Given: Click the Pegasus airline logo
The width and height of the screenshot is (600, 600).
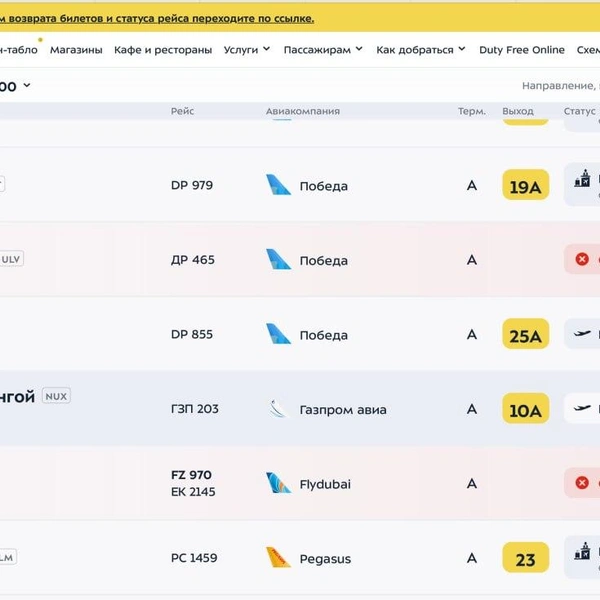Looking at the screenshot, I should (x=278, y=557).
